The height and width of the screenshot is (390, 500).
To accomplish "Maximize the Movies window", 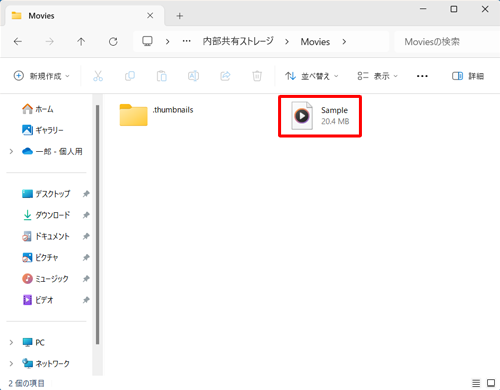I will click(454, 9).
